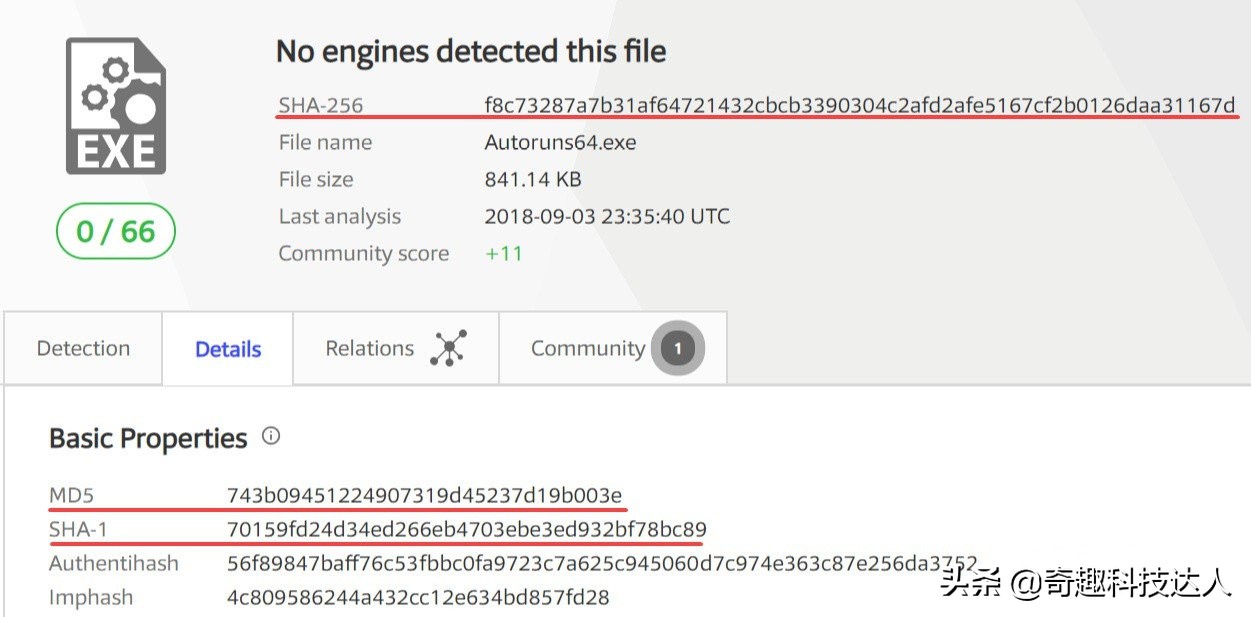Click the Imphash value

pyautogui.click(x=418, y=598)
